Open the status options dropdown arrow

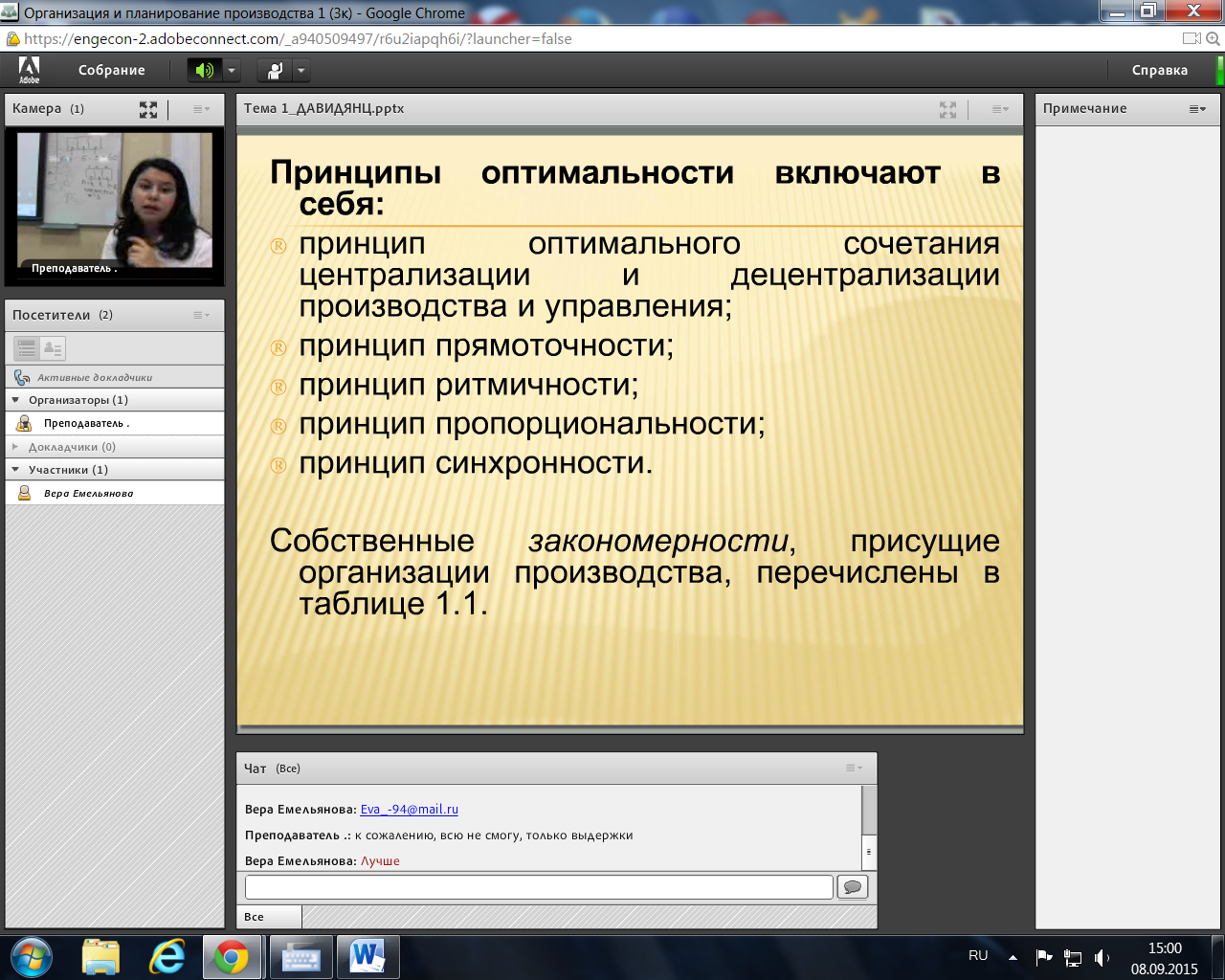tap(301, 70)
